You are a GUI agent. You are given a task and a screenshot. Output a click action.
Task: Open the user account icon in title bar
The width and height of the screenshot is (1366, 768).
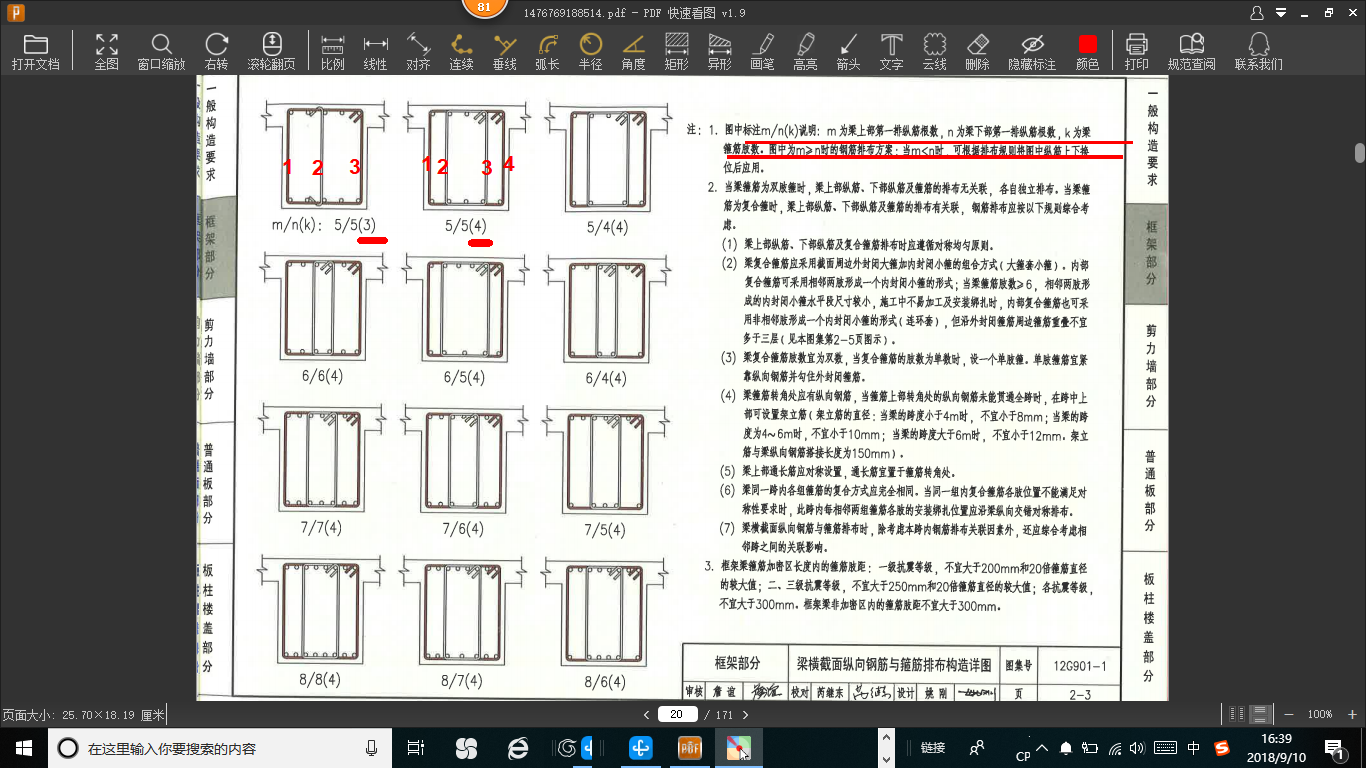pyautogui.click(x=1258, y=13)
